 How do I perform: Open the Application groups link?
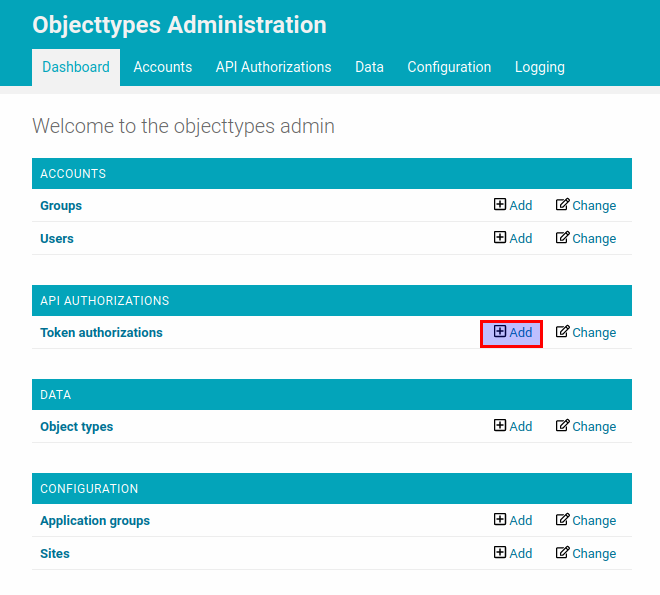tap(95, 521)
